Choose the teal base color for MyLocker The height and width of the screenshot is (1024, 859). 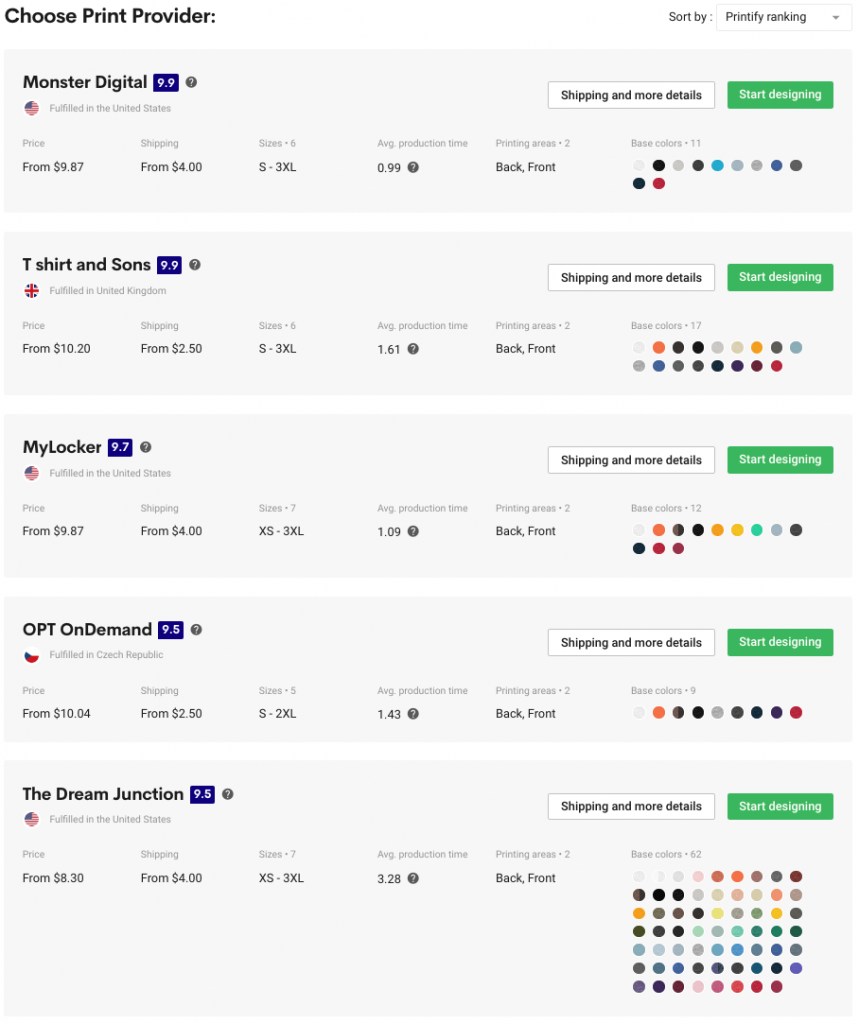(757, 530)
